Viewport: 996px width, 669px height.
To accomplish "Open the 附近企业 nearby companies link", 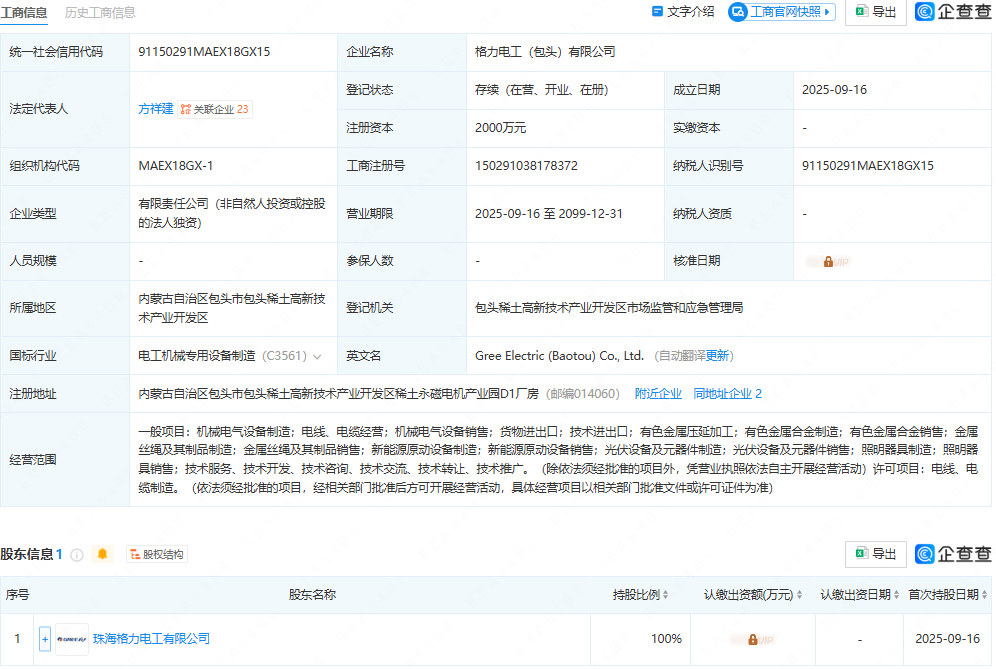I will [x=658, y=394].
